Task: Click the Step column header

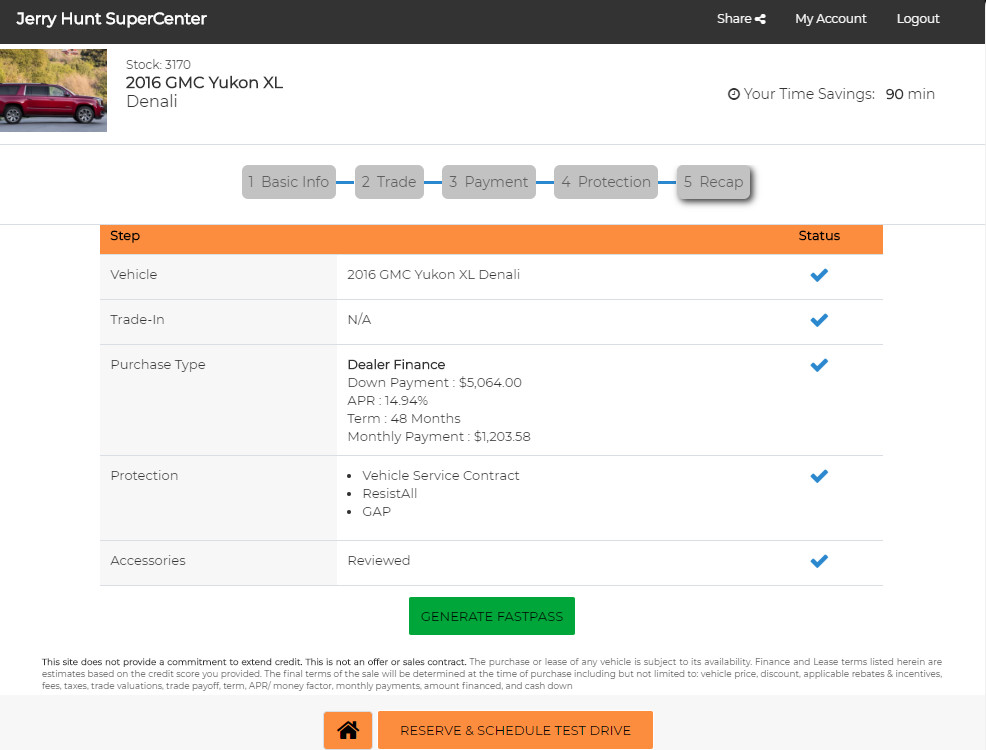Action: tap(125, 236)
